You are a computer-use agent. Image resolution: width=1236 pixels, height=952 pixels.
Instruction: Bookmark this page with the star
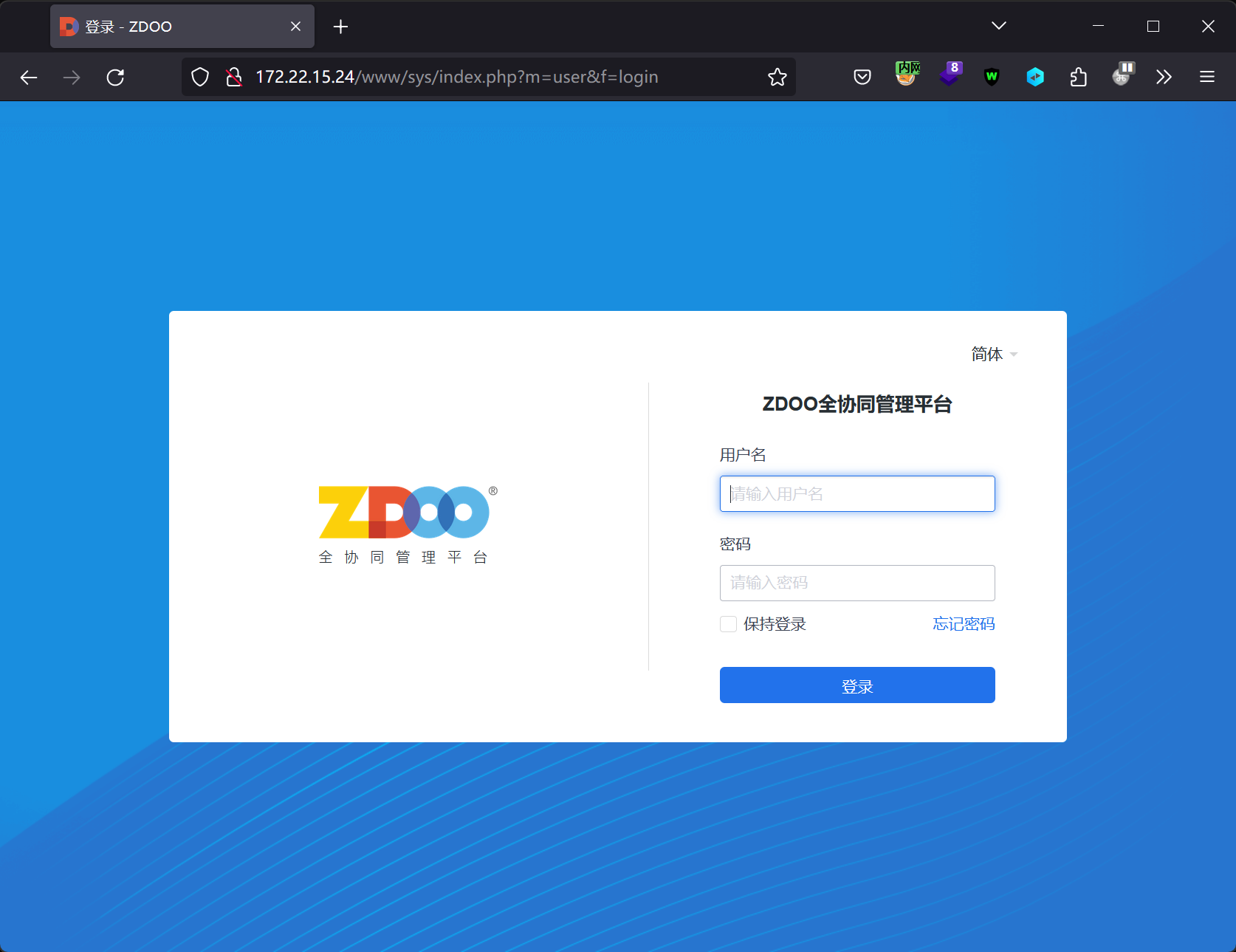click(777, 77)
